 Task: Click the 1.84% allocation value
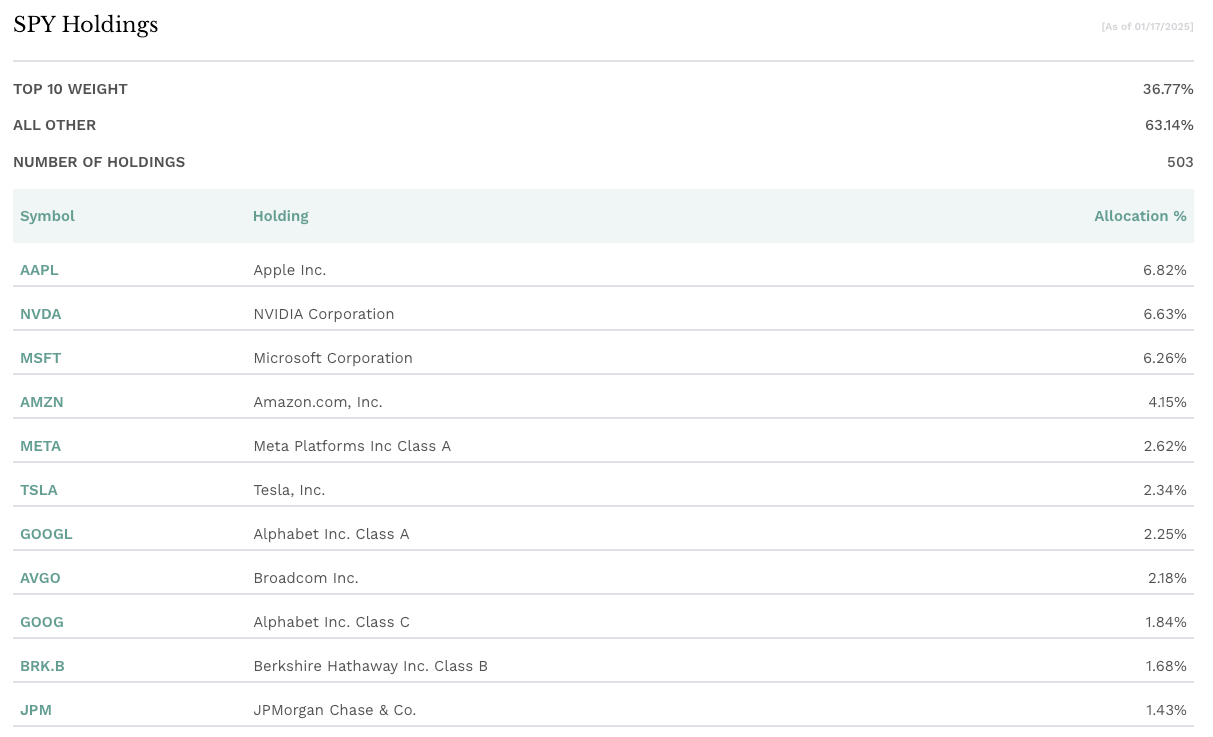click(x=1166, y=622)
